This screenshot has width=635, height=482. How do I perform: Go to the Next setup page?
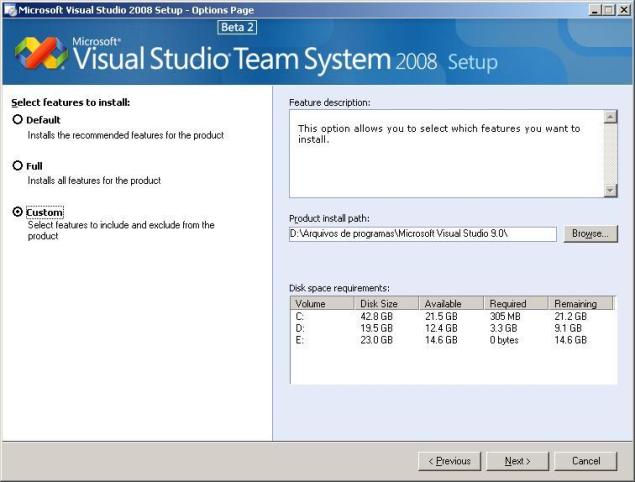point(517,461)
